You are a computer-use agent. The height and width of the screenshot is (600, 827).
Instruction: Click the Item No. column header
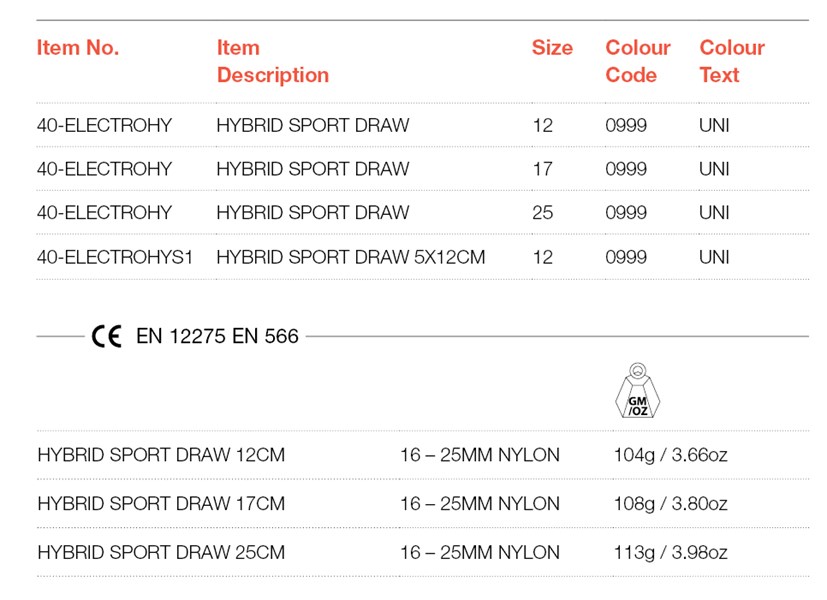click(x=78, y=47)
